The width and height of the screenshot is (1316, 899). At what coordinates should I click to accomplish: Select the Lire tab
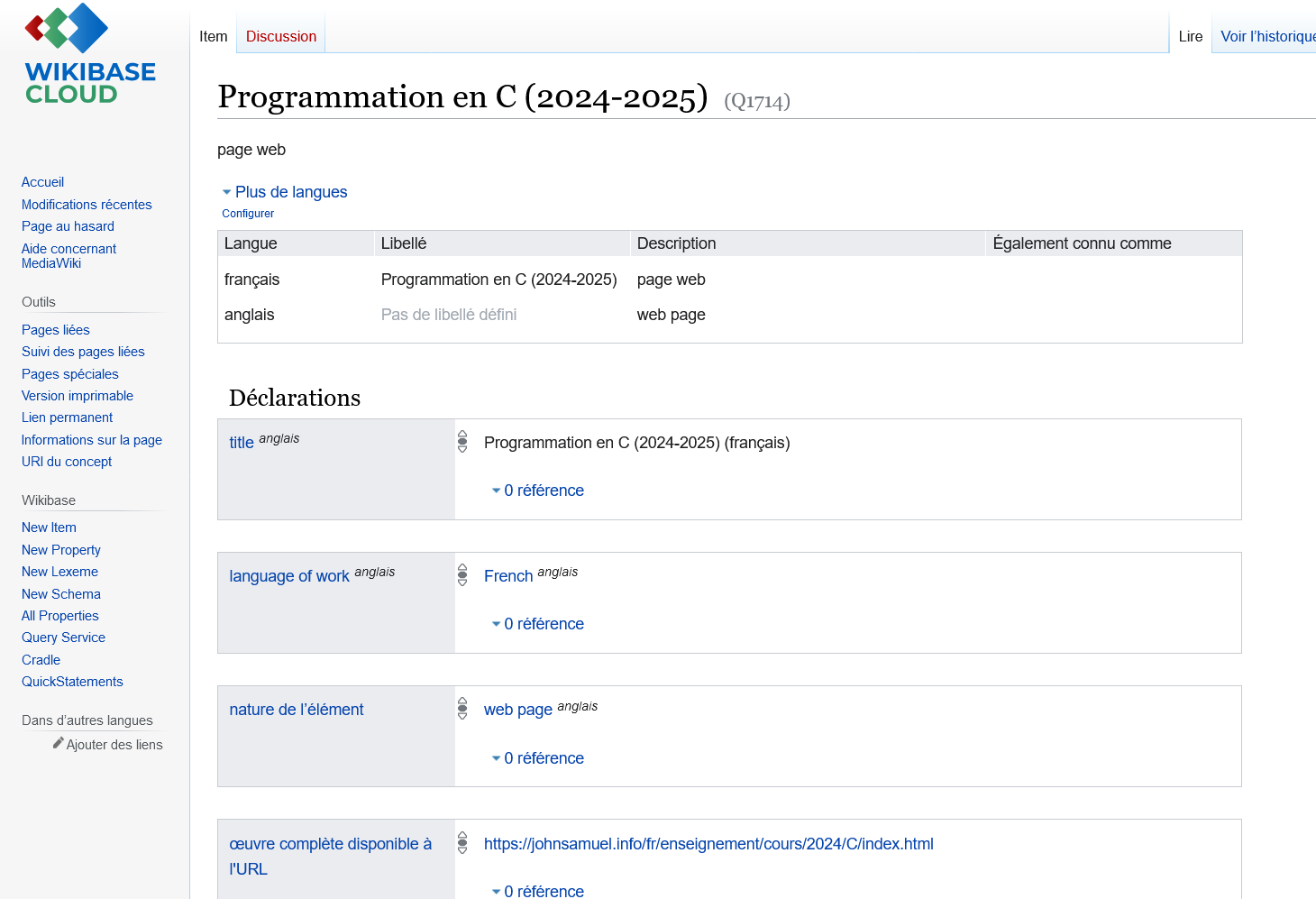click(1191, 36)
